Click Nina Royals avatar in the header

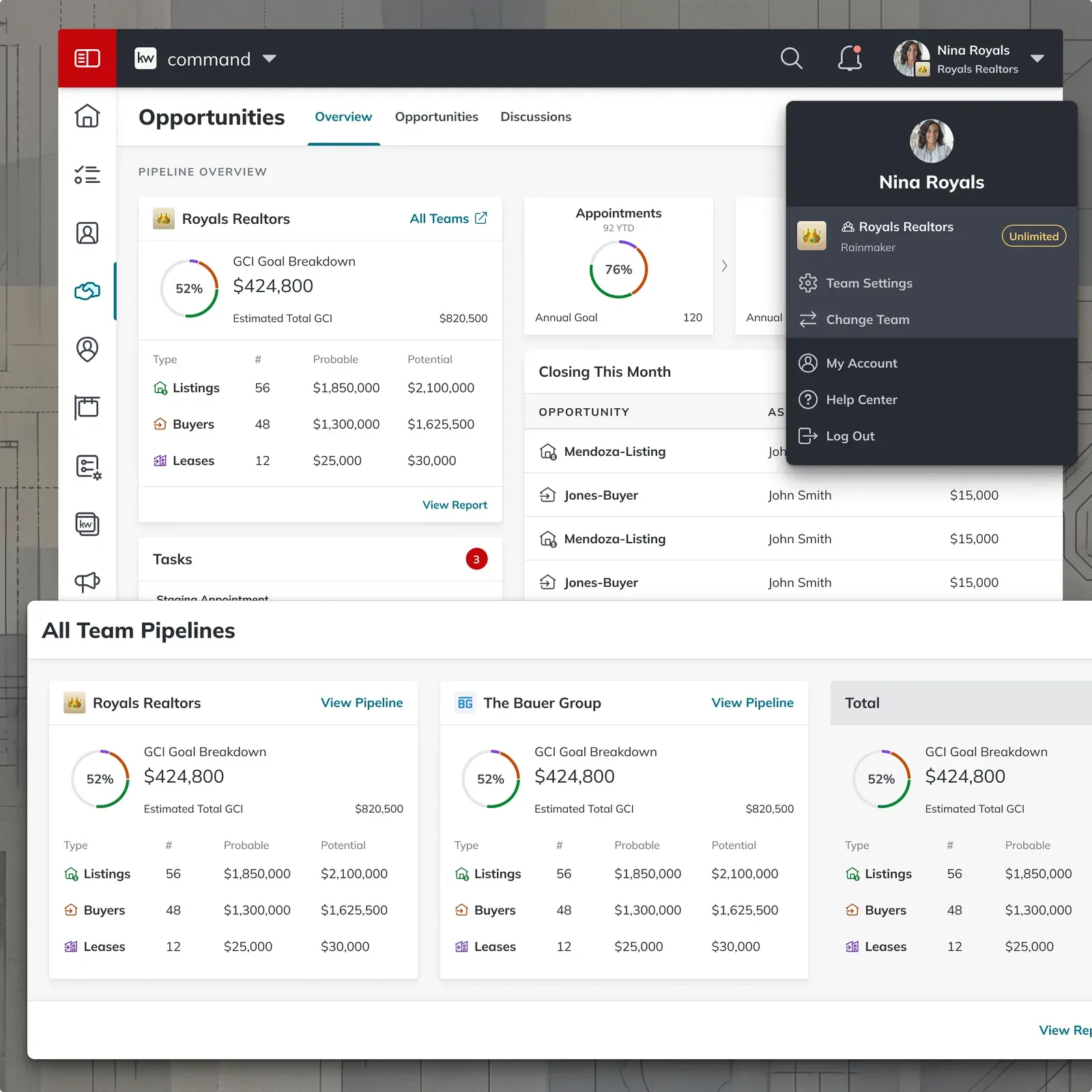coord(912,58)
